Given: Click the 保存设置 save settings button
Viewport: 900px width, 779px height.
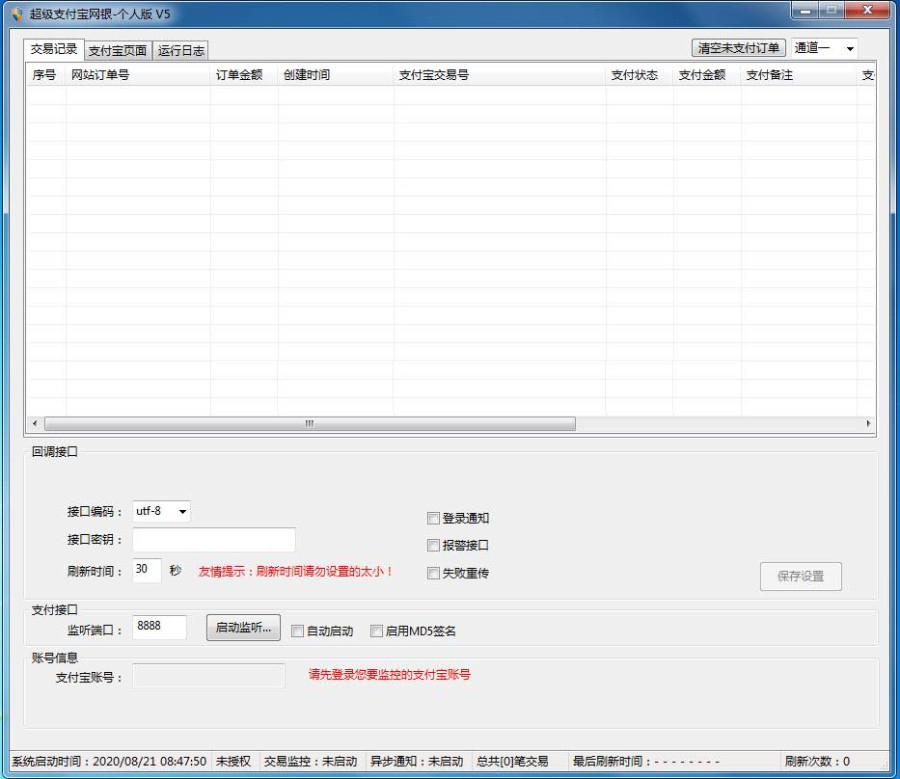Looking at the screenshot, I should (x=801, y=576).
